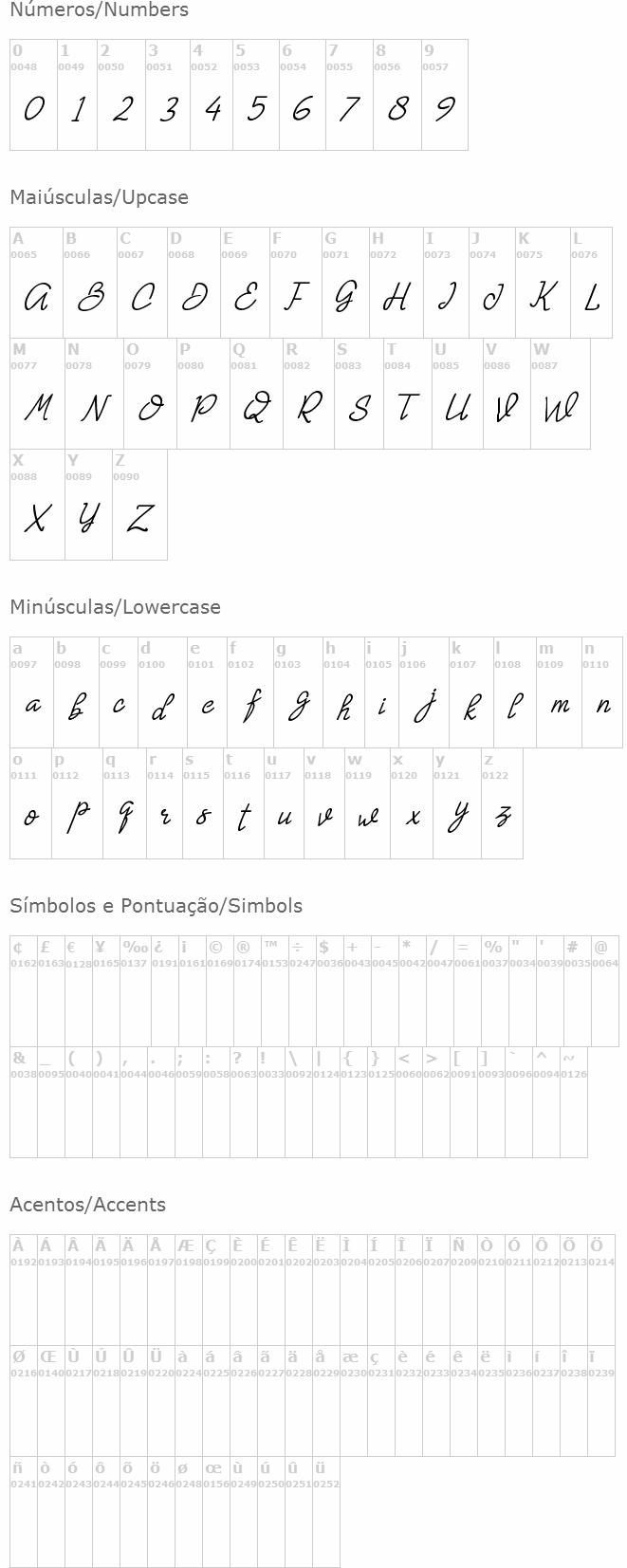Viewport: 627px width, 1568px height.
Task: Click the uppercase G script glyph
Action: click(x=344, y=297)
